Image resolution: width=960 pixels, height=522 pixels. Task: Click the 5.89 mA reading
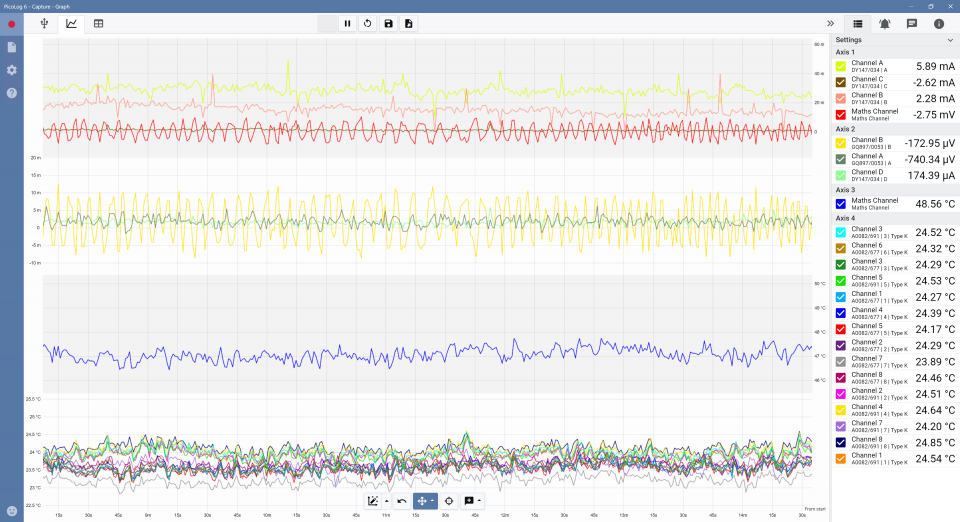coord(935,66)
